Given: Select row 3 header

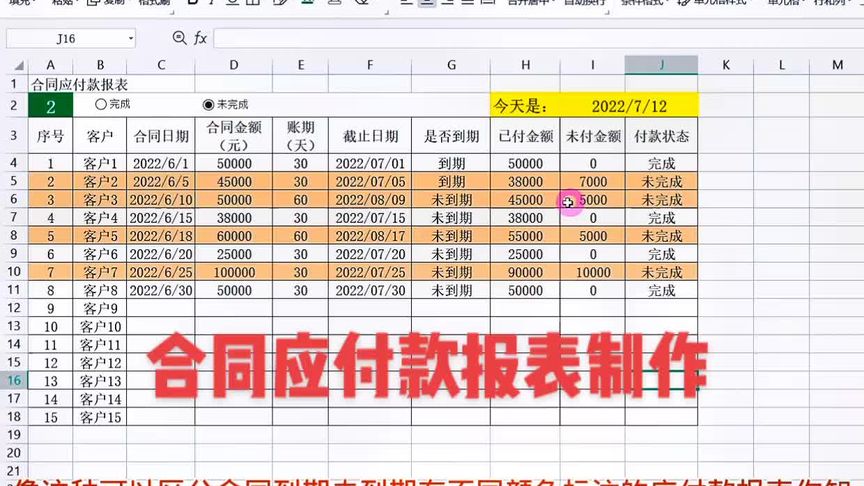Looking at the screenshot, I should [x=14, y=136].
